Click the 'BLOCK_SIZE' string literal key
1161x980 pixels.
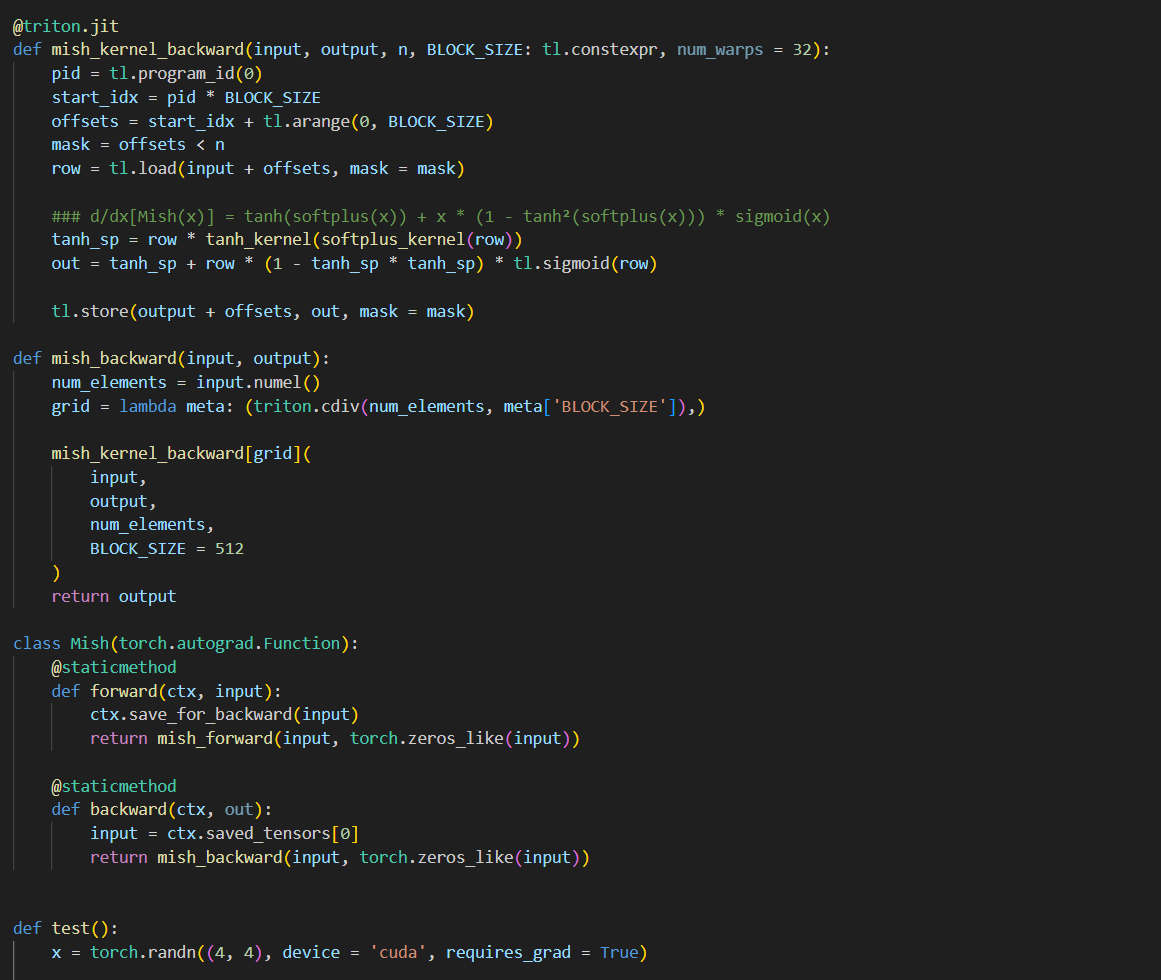tap(609, 406)
